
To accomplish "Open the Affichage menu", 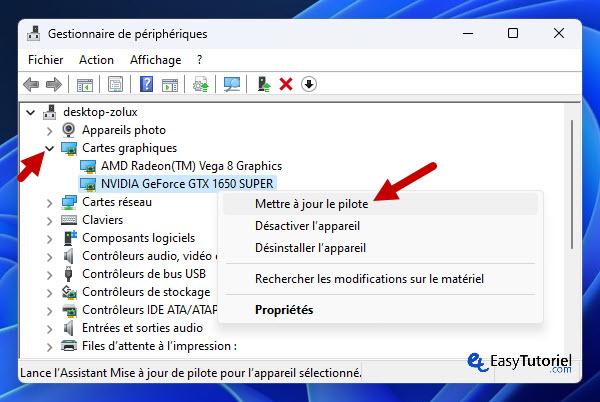I will point(155,60).
